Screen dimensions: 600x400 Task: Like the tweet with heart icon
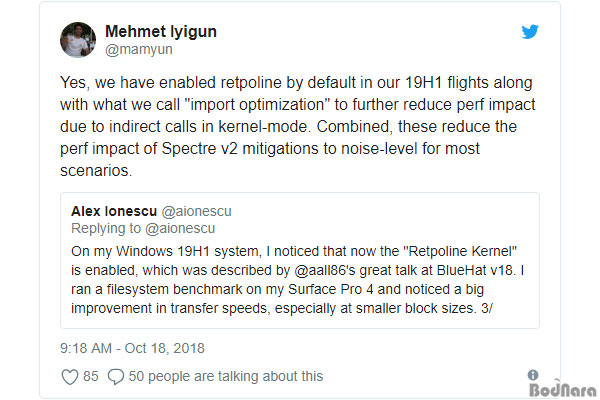coord(70,377)
